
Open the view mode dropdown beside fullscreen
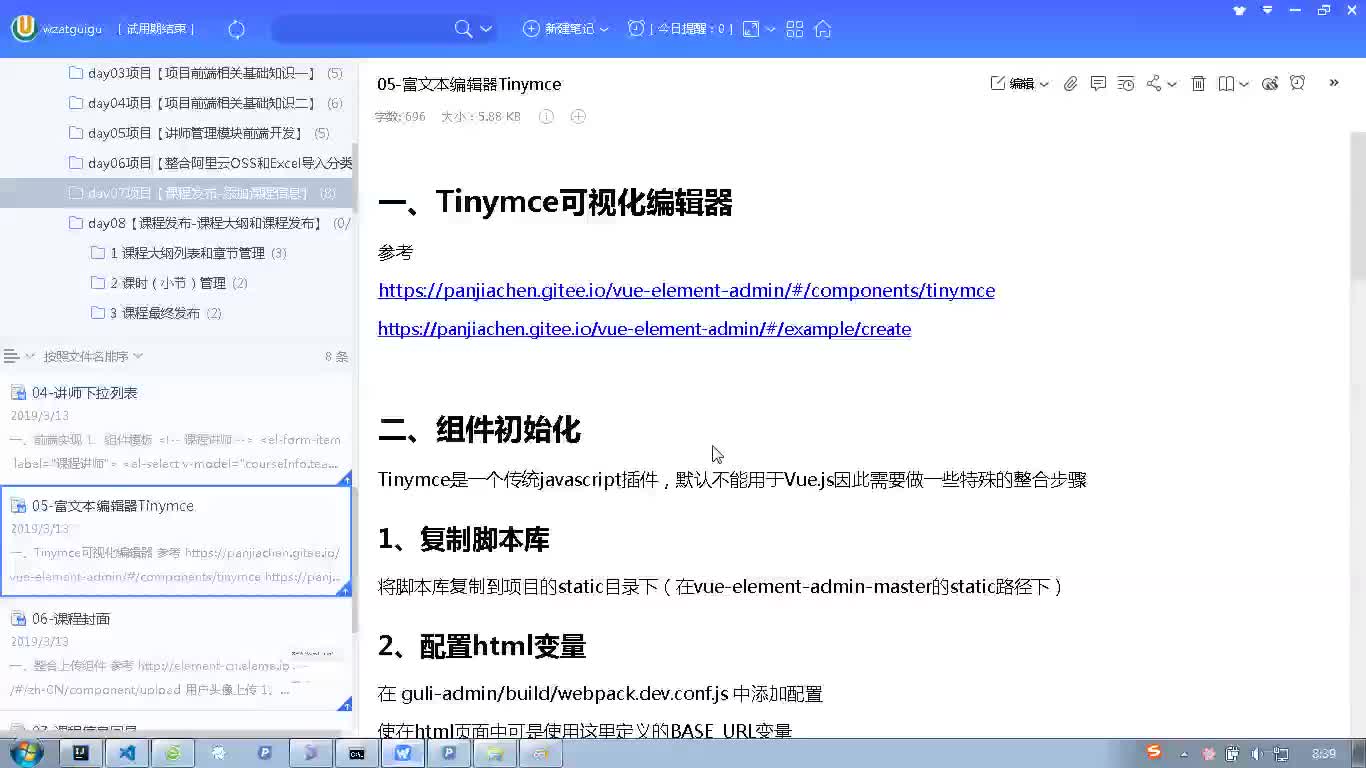(x=770, y=29)
